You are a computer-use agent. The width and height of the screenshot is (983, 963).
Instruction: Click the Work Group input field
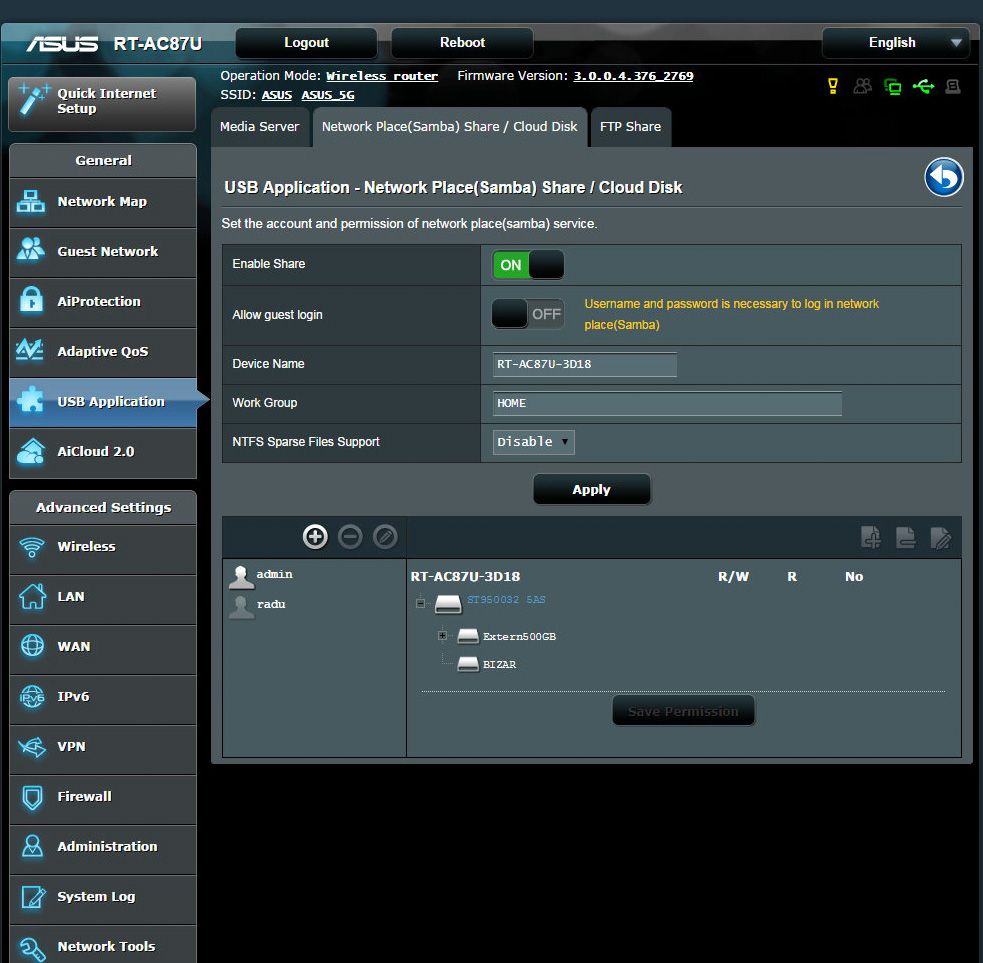coord(667,403)
